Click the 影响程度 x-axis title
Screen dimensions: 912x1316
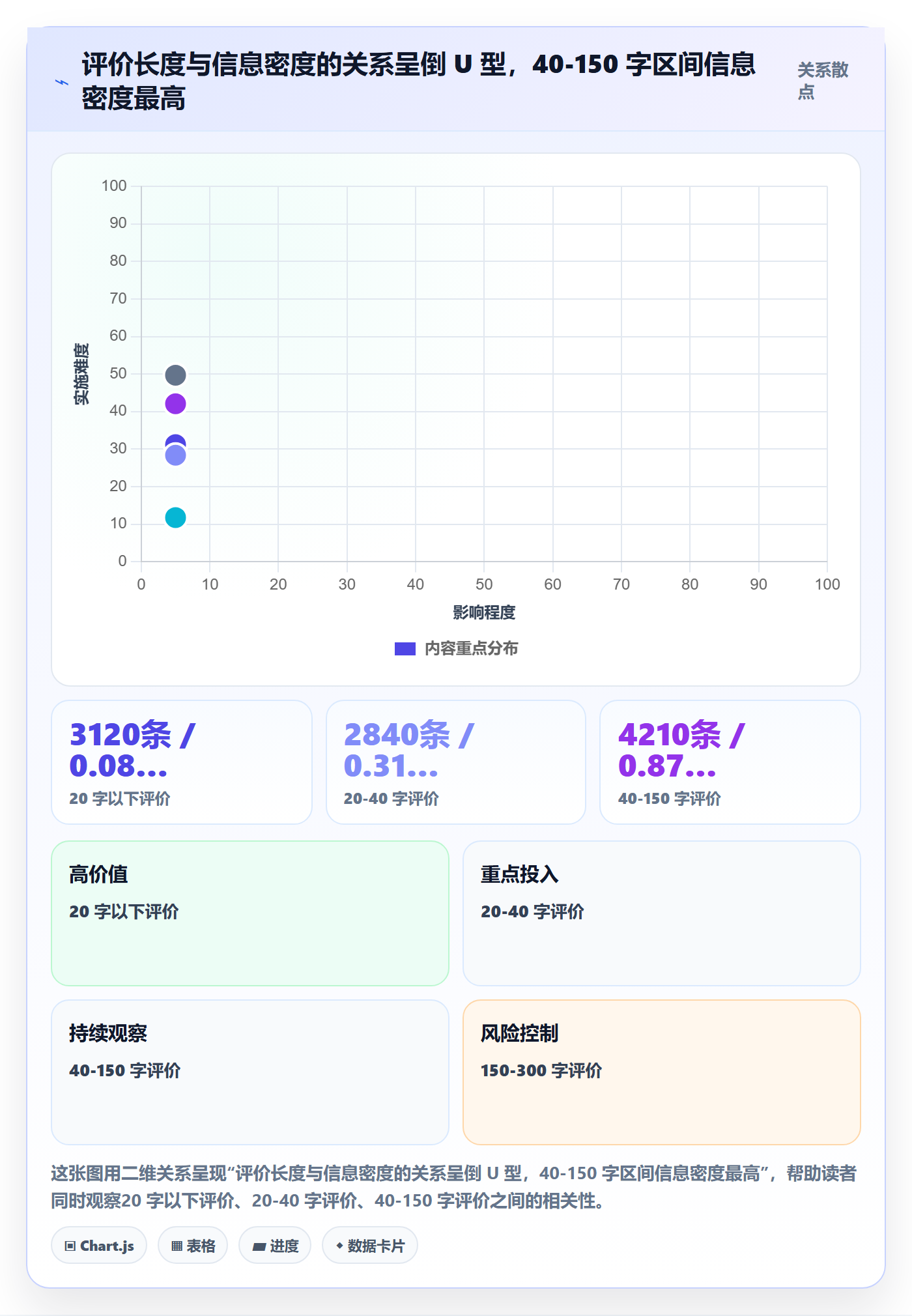[x=484, y=612]
